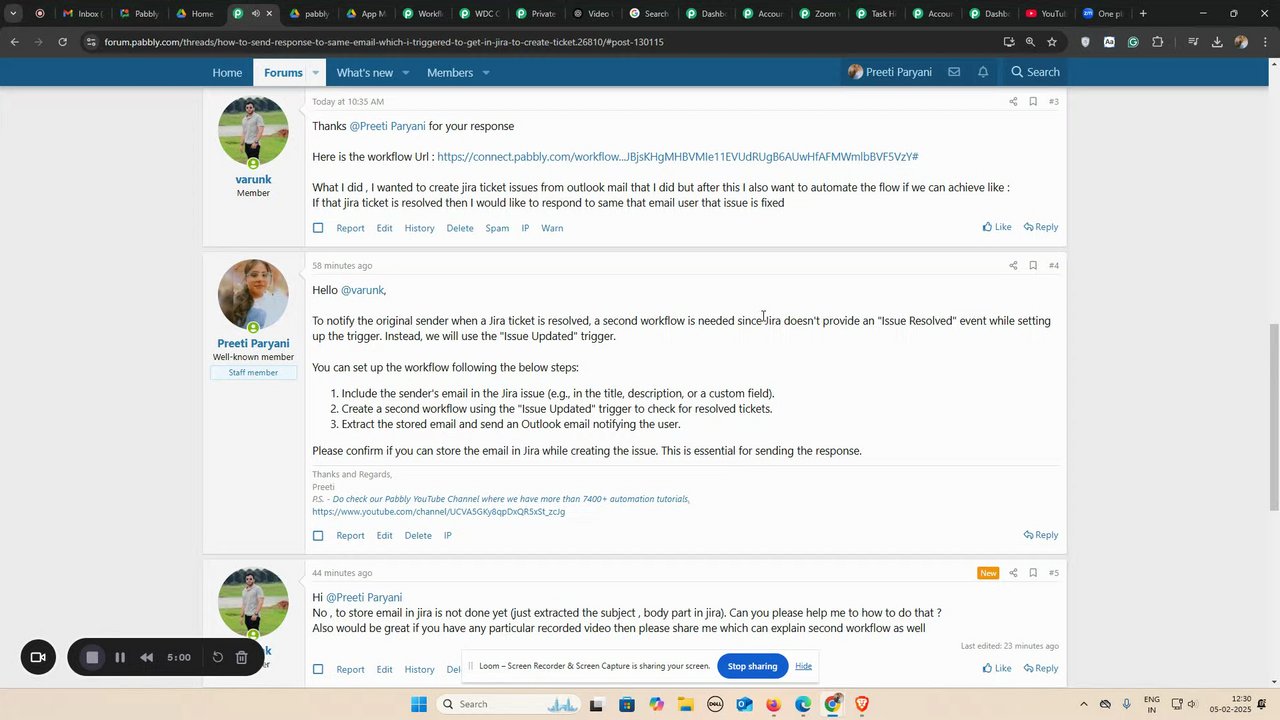Bookmark post #5
This screenshot has width=1280, height=720.
click(x=1033, y=573)
